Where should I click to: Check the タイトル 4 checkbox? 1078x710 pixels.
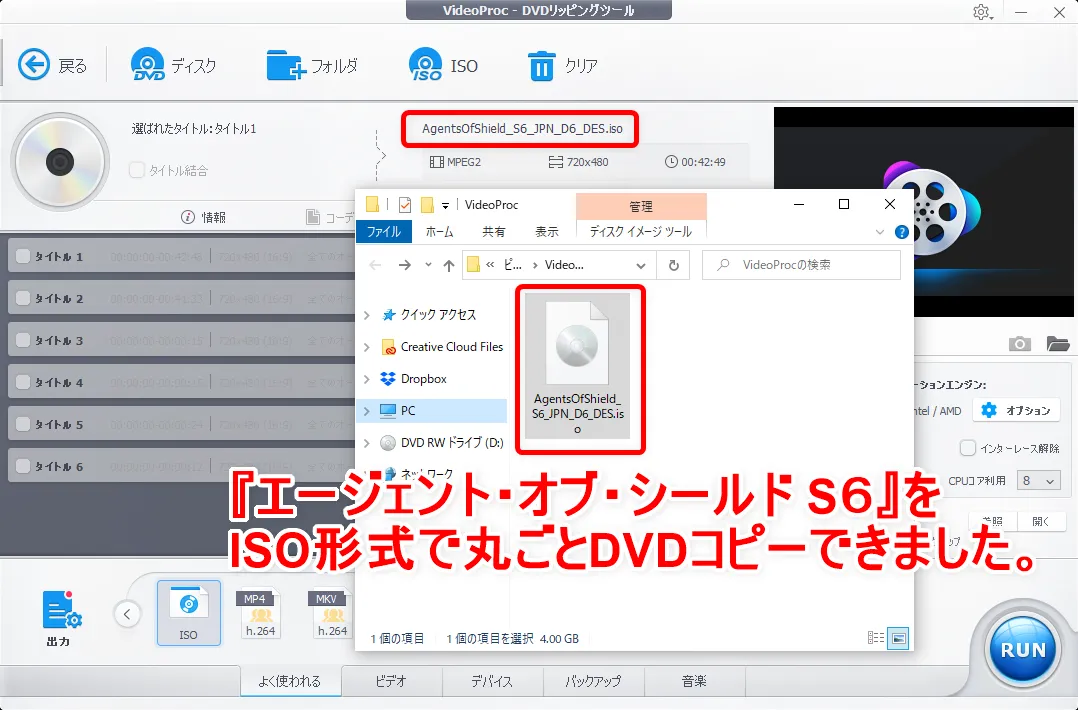[23, 382]
